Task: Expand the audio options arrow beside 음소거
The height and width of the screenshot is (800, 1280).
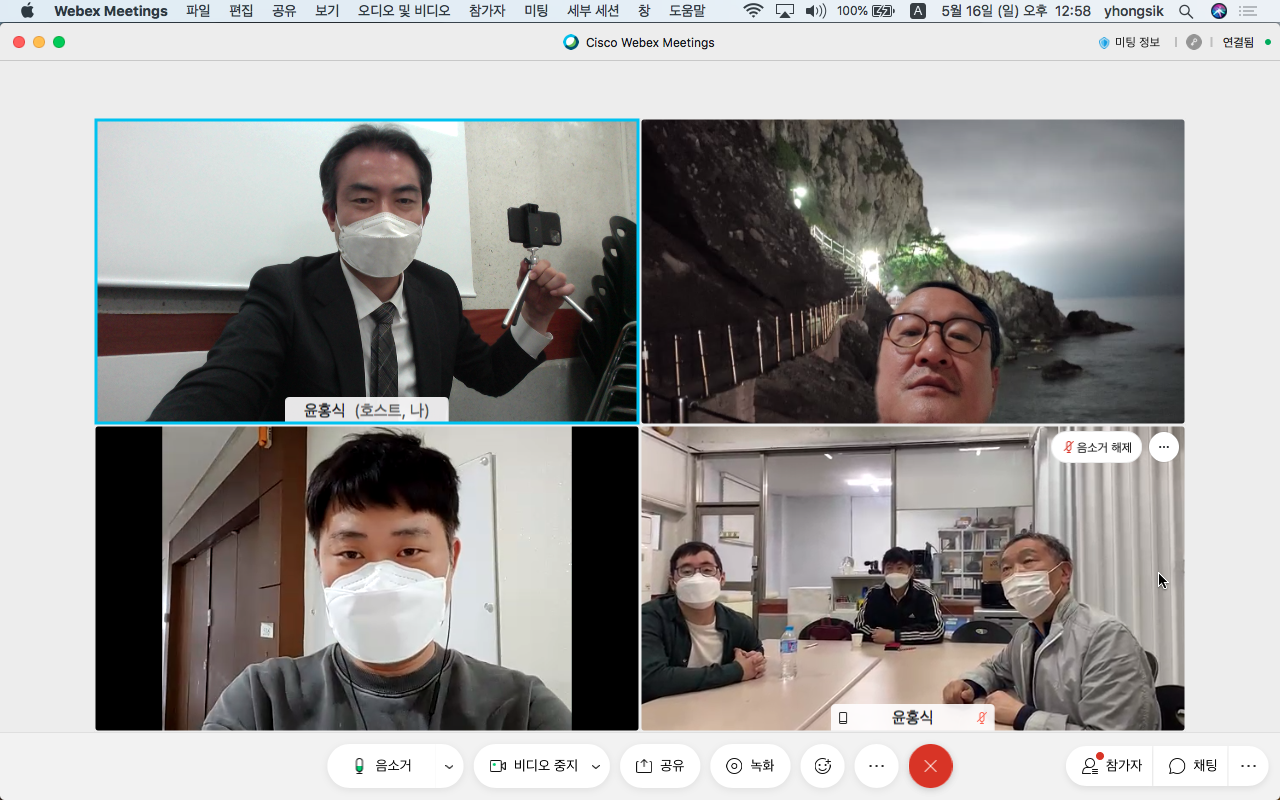Action: click(x=449, y=767)
